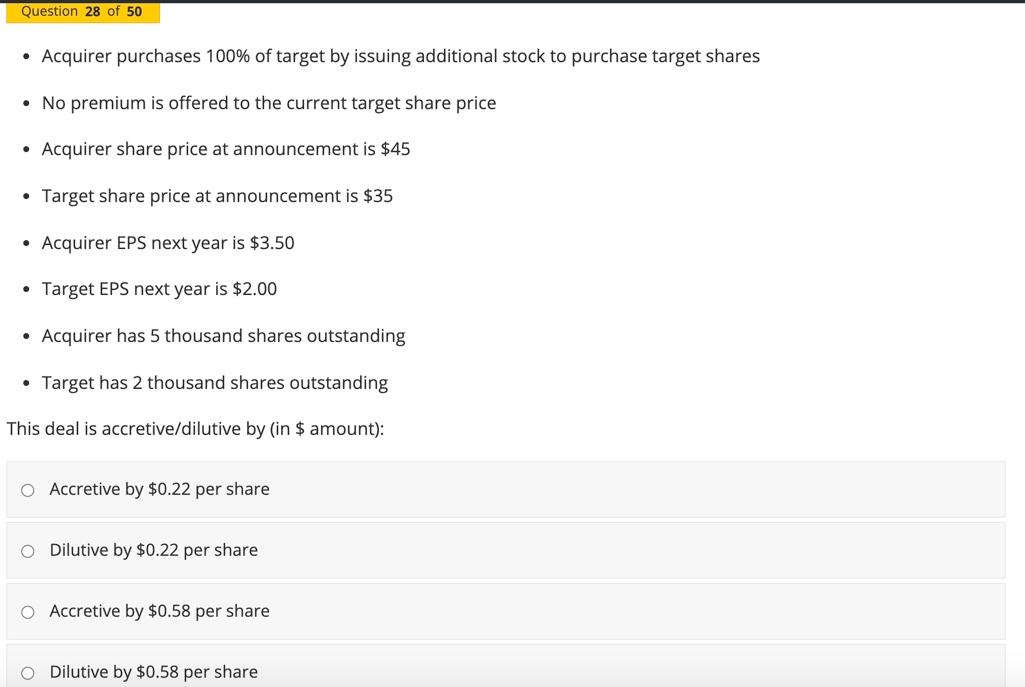Click the 'Accretive by $0.22 per share' answer text
The height and width of the screenshot is (687, 1025).
point(159,489)
